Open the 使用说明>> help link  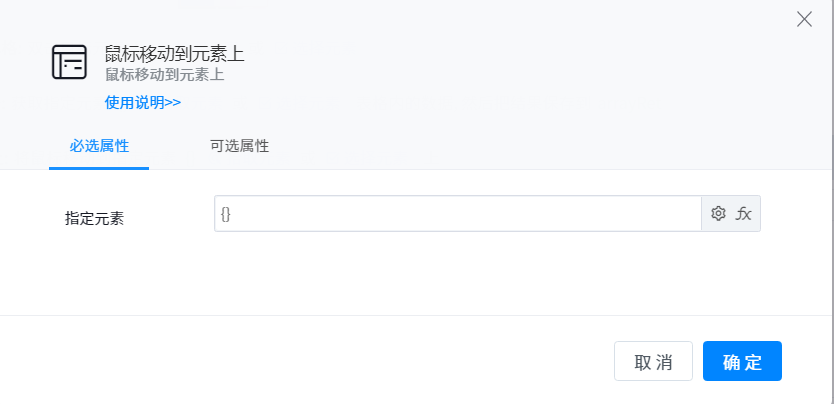pyautogui.click(x=142, y=102)
